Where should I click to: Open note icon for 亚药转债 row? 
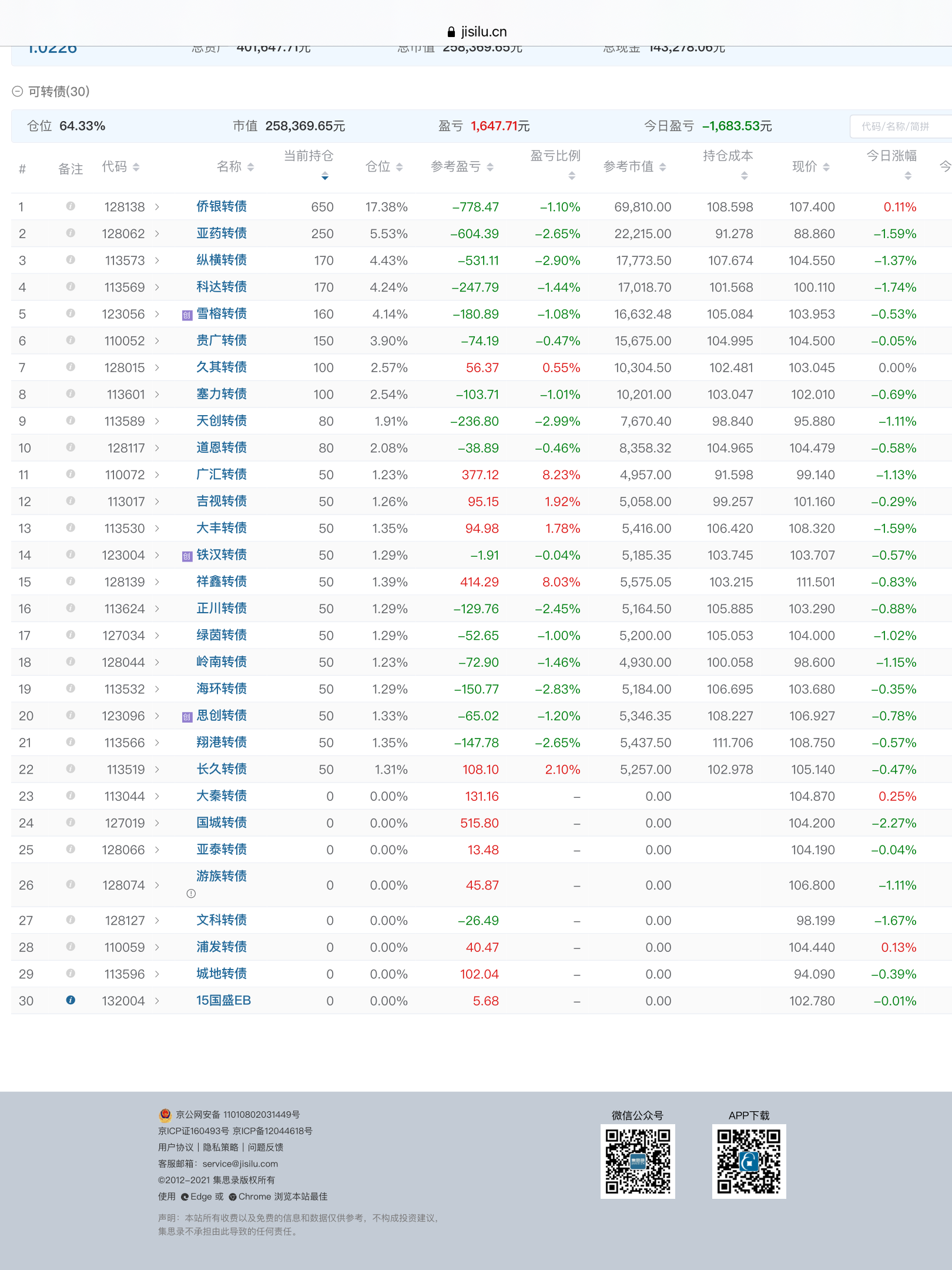click(x=71, y=233)
